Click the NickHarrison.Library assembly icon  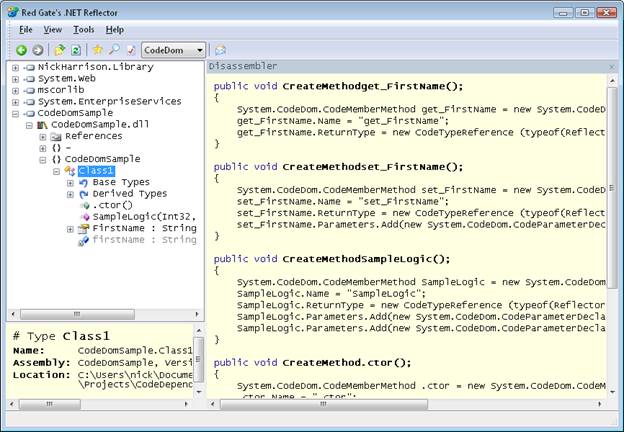click(x=29, y=68)
